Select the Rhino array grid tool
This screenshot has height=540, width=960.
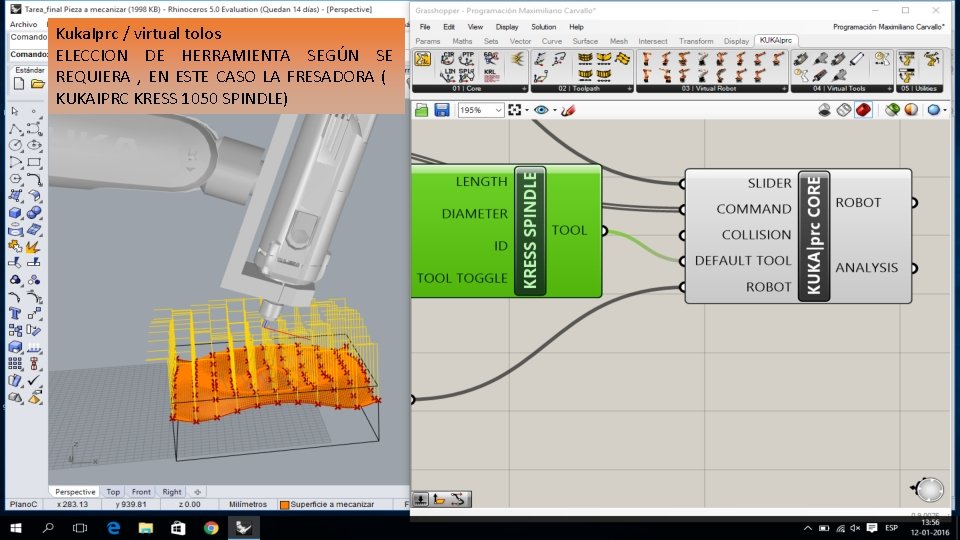15,364
